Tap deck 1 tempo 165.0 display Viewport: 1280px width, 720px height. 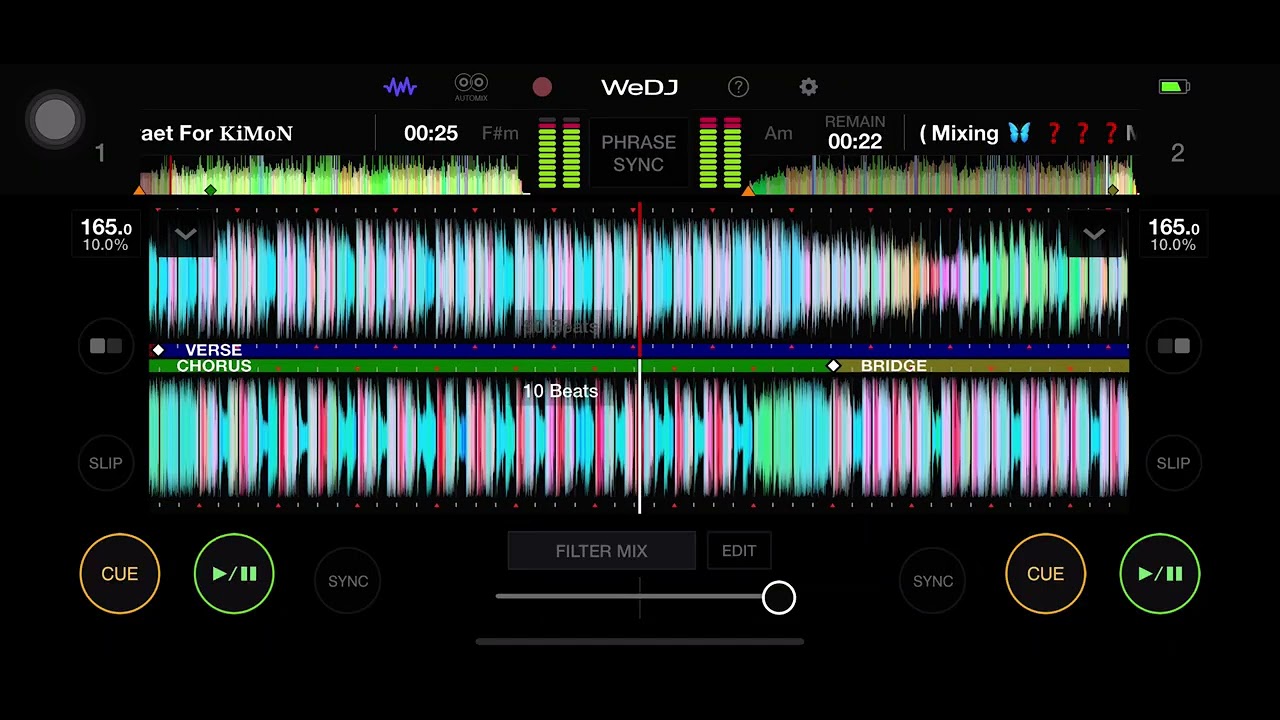(x=105, y=235)
